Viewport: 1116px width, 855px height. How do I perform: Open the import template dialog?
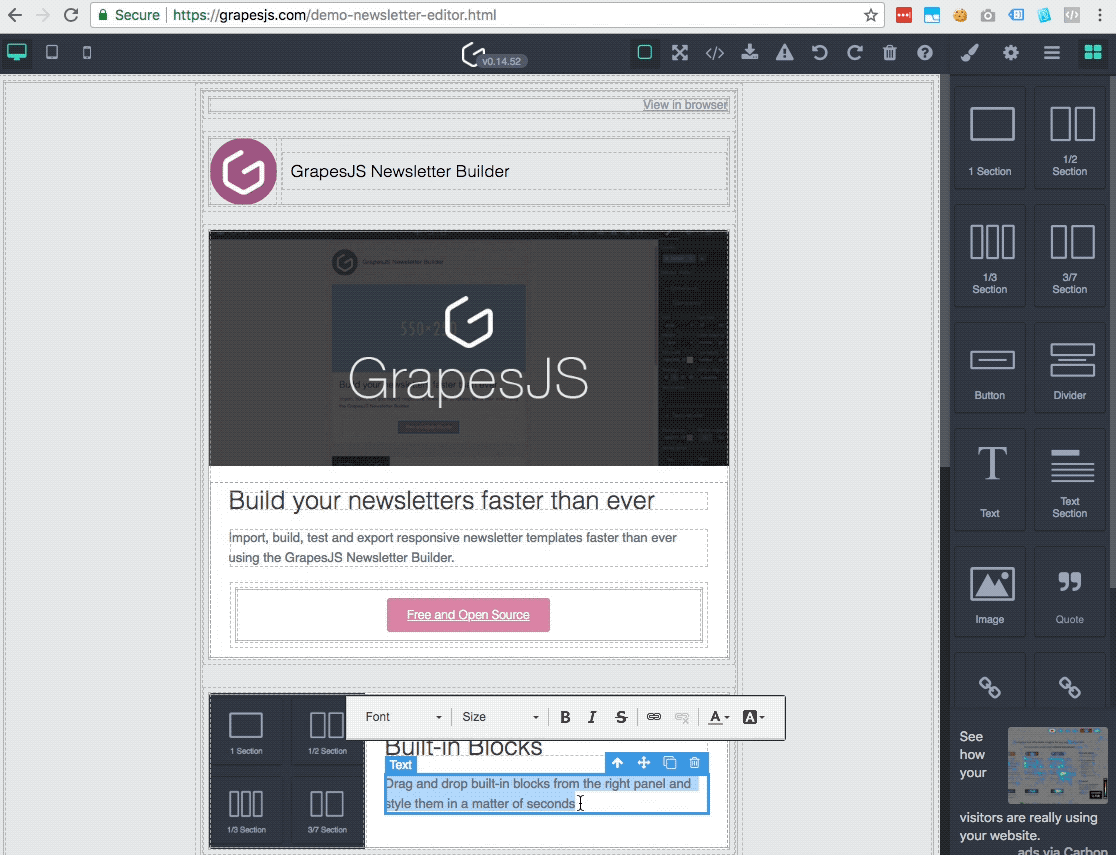pyautogui.click(x=749, y=52)
